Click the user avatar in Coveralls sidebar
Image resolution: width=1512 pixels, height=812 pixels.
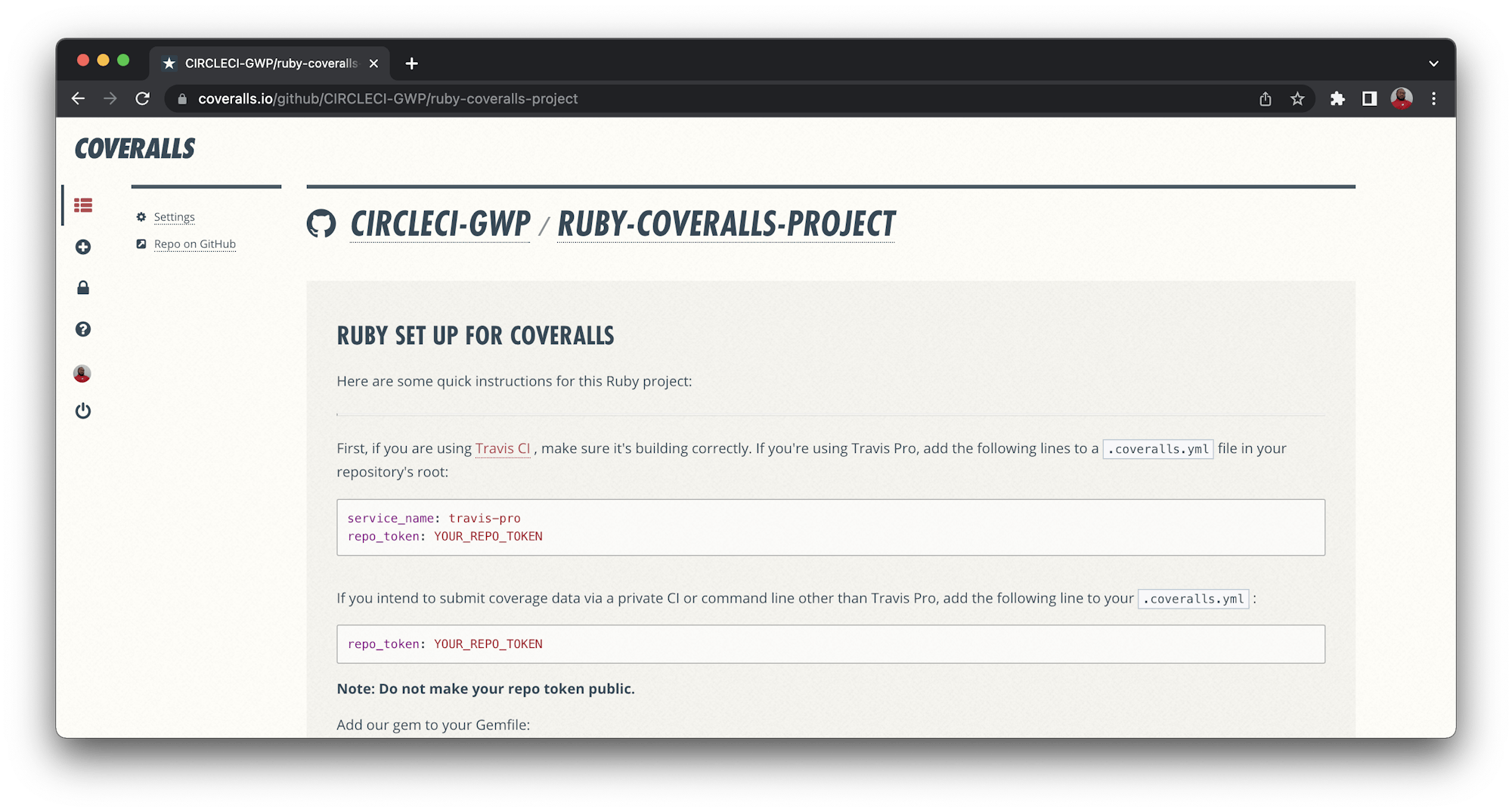(82, 373)
